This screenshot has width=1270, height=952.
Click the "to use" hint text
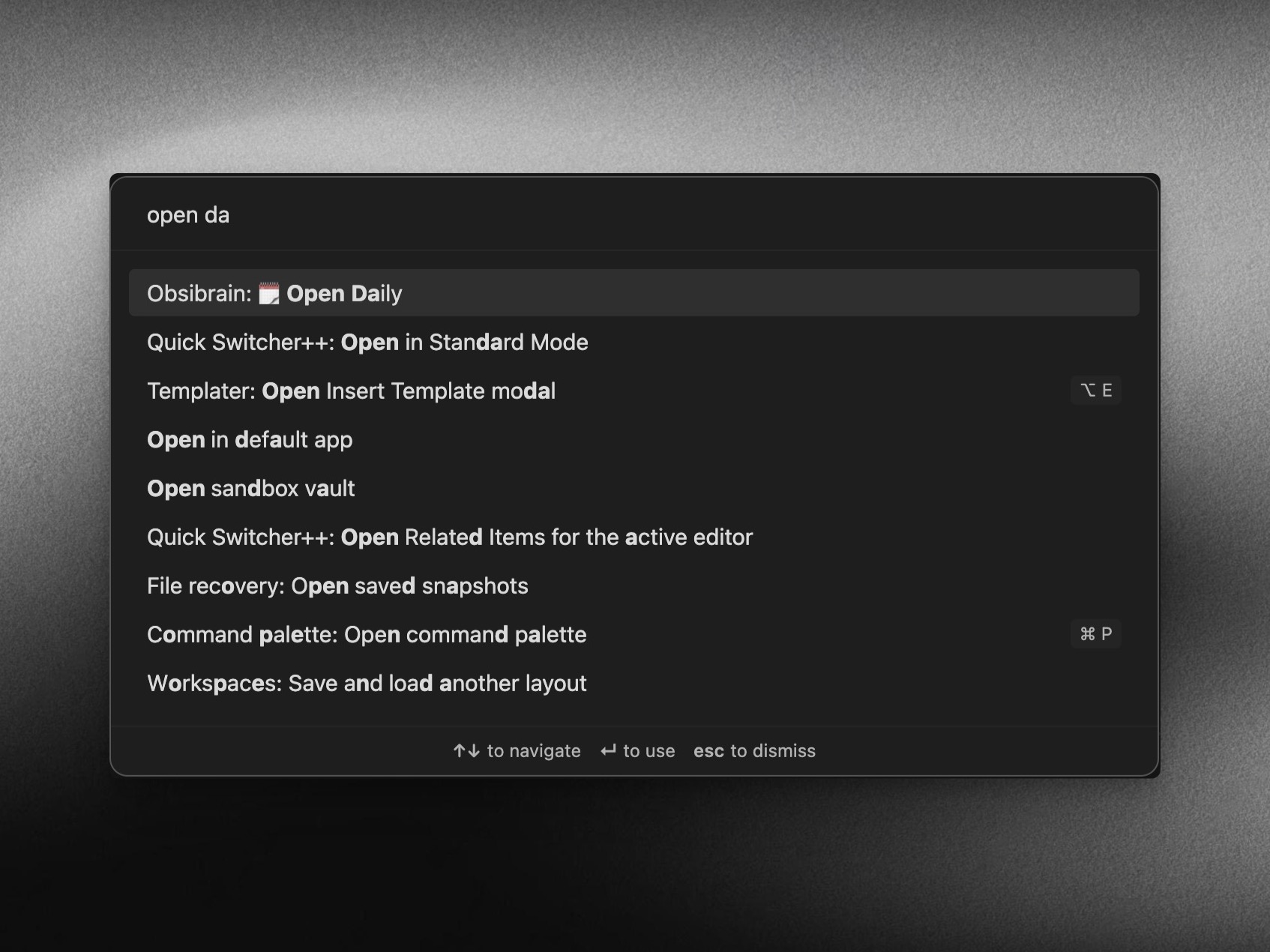click(648, 750)
